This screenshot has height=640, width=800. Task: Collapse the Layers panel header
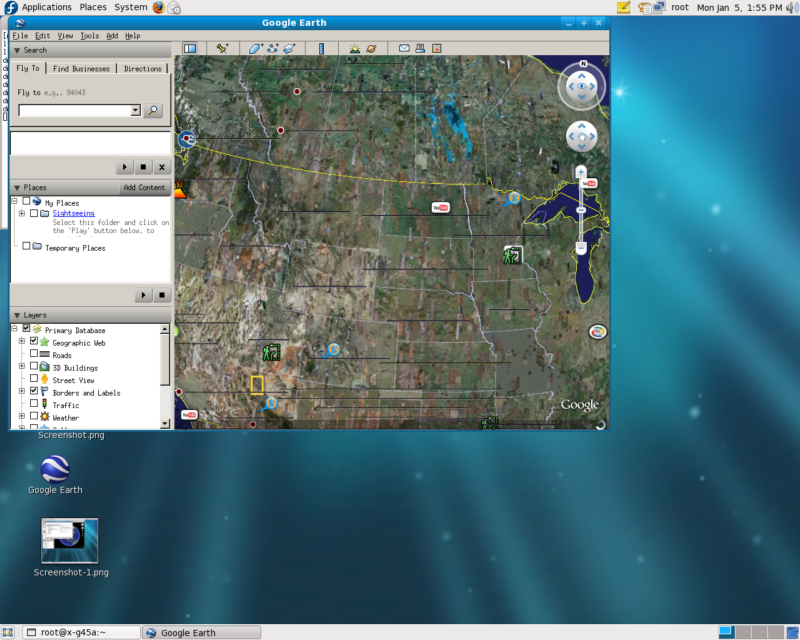[x=17, y=315]
